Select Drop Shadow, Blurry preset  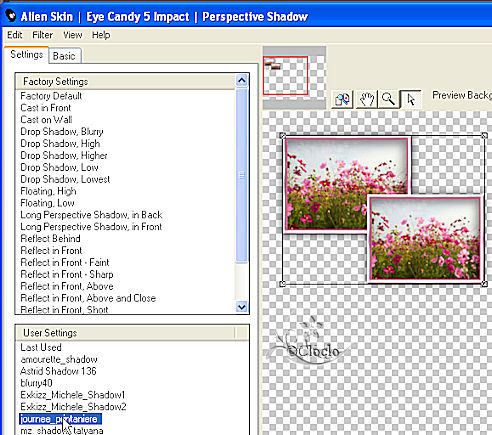[62, 132]
